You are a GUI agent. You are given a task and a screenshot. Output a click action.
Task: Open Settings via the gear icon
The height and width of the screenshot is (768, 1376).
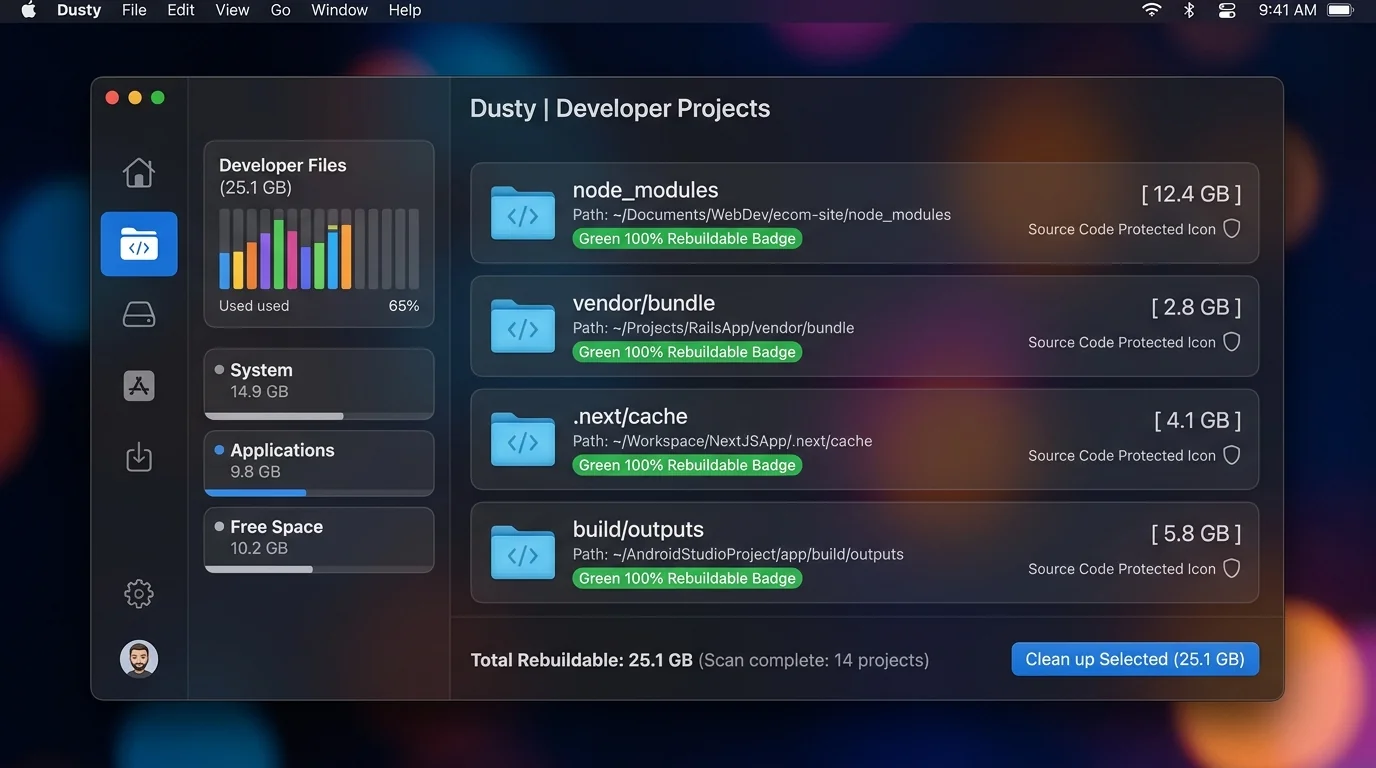[139, 594]
